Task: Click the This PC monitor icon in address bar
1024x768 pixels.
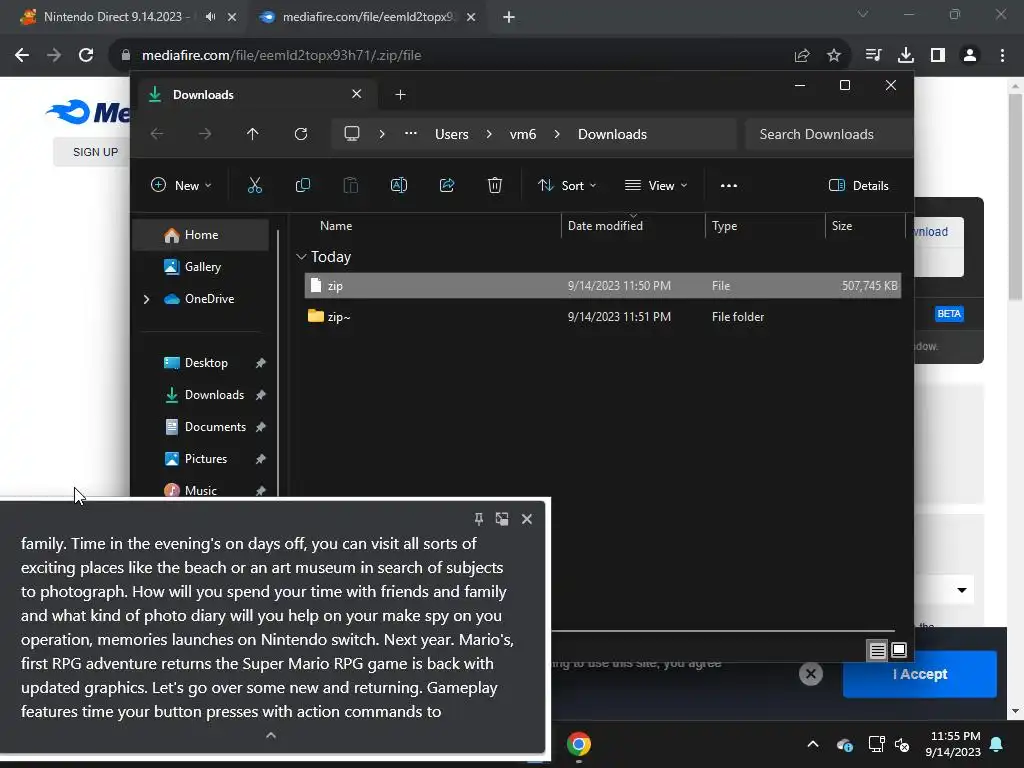Action: [352, 134]
